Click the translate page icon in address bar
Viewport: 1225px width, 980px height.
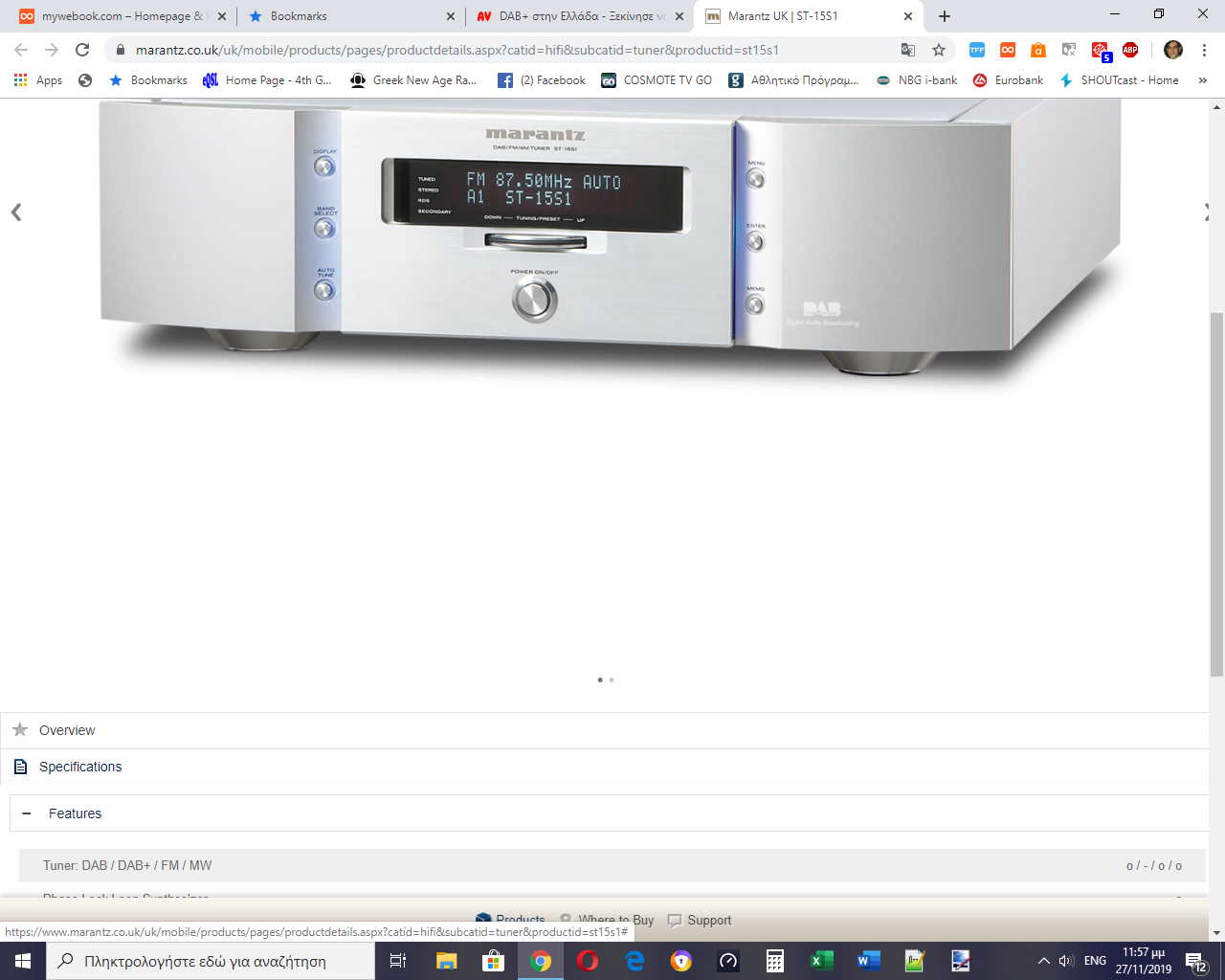click(x=908, y=50)
